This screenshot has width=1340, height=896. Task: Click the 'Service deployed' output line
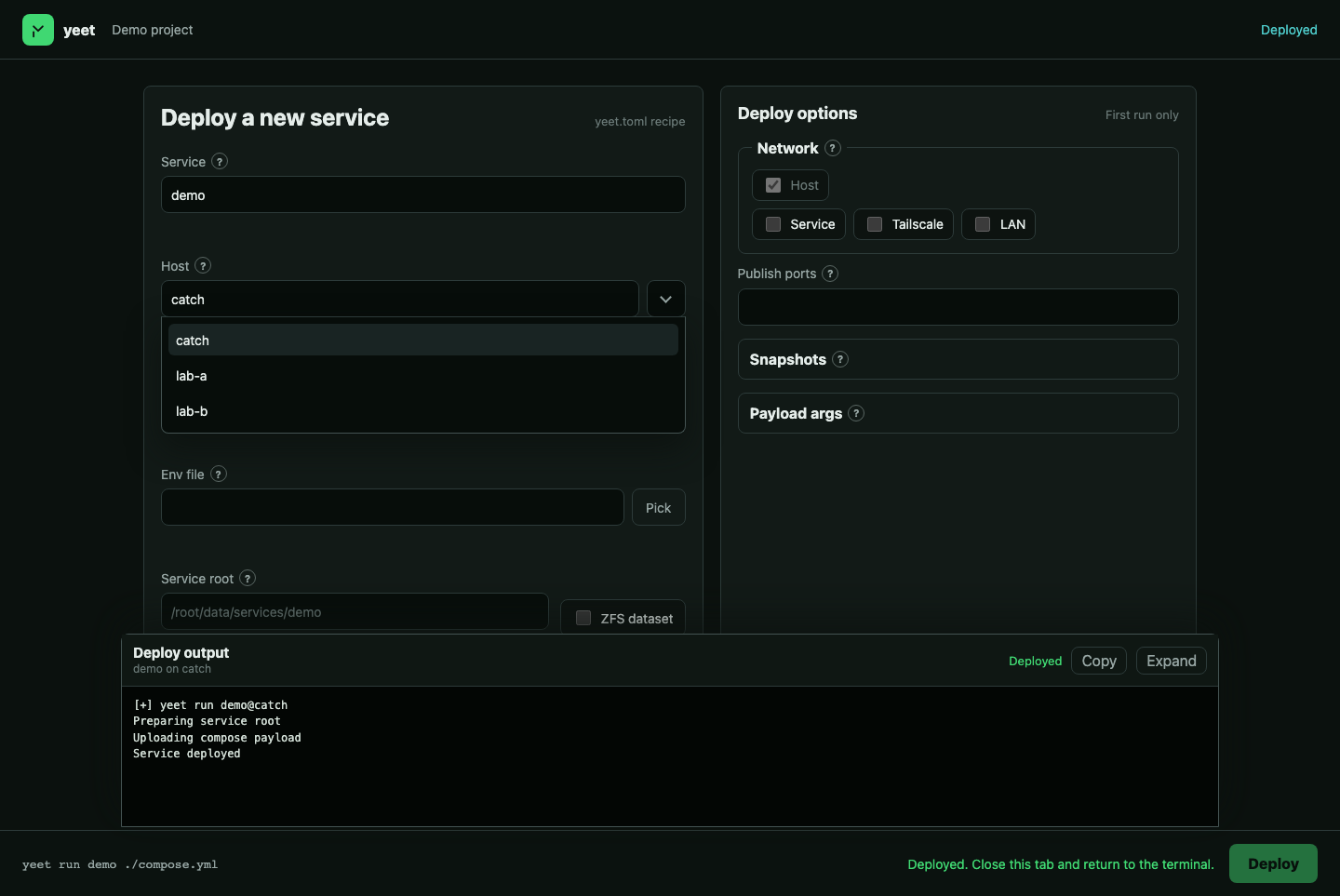[x=187, y=754]
